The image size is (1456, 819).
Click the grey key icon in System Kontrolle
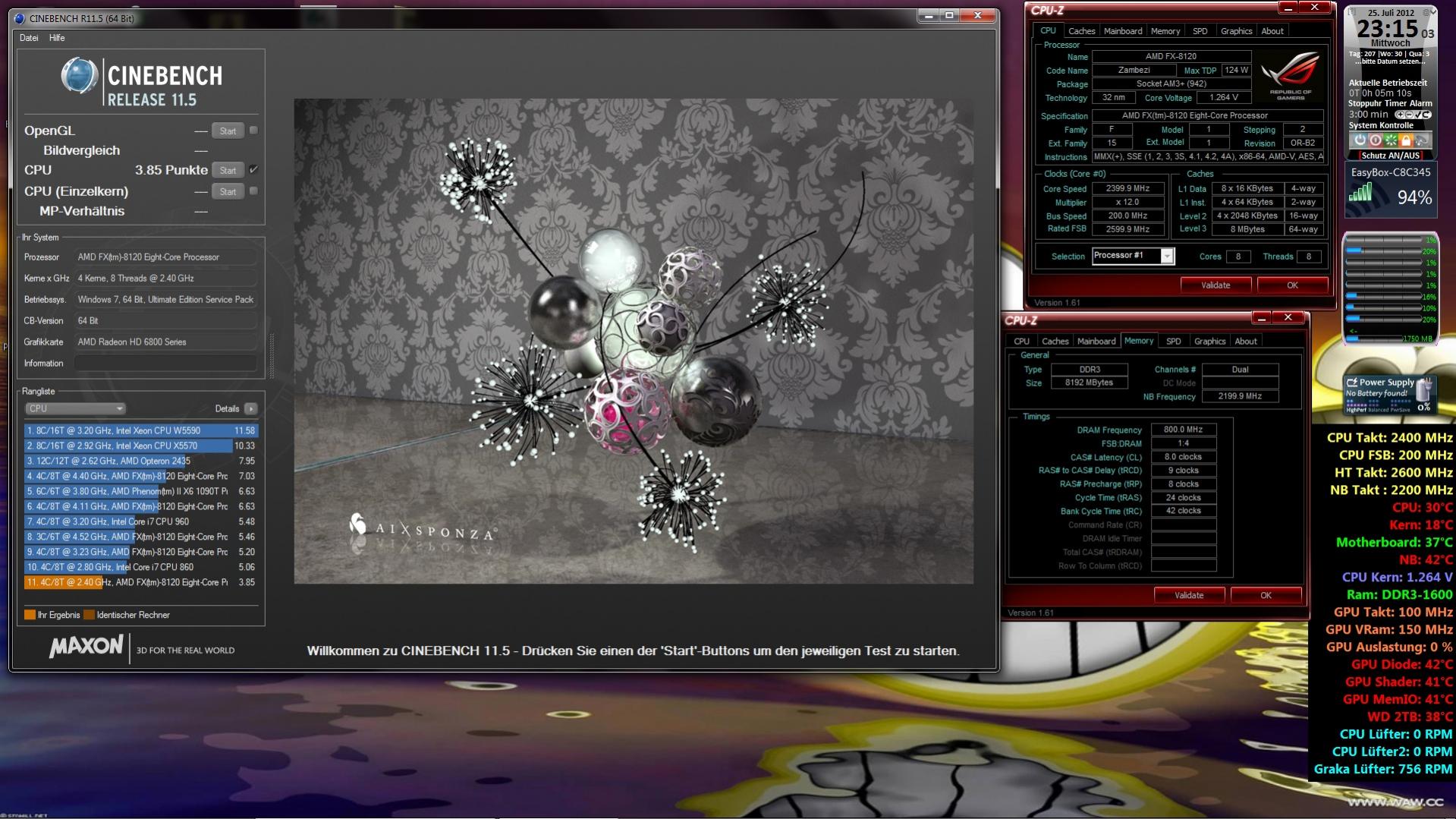pos(1421,140)
